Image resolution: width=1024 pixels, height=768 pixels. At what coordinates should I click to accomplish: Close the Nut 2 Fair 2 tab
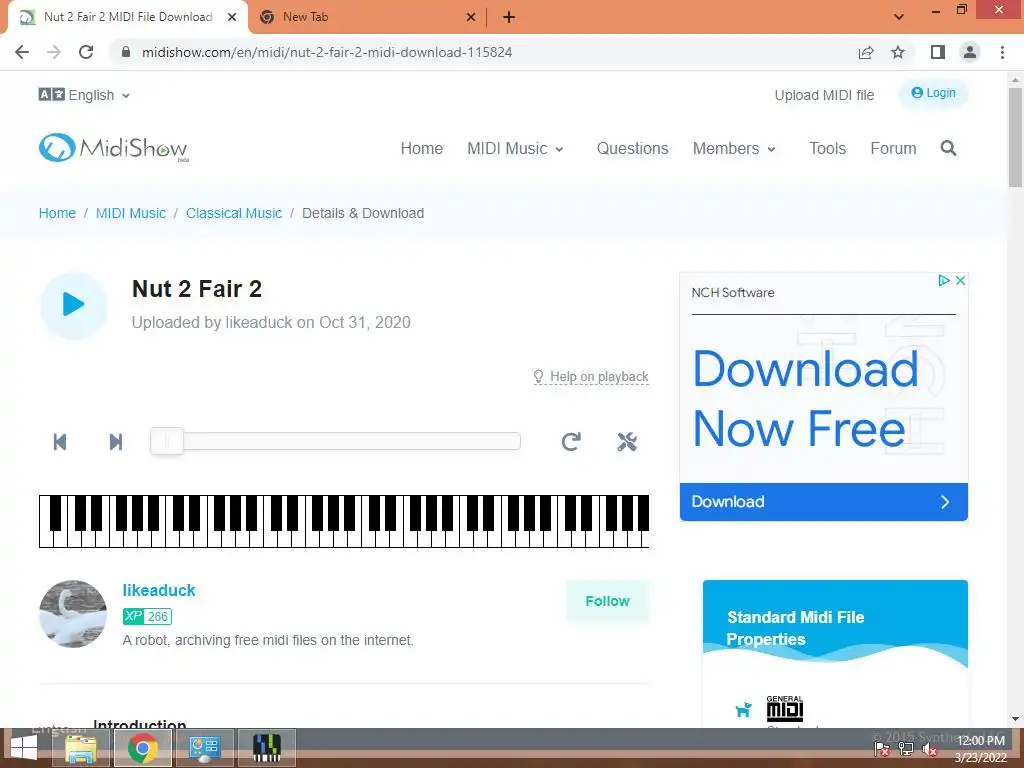tap(232, 17)
